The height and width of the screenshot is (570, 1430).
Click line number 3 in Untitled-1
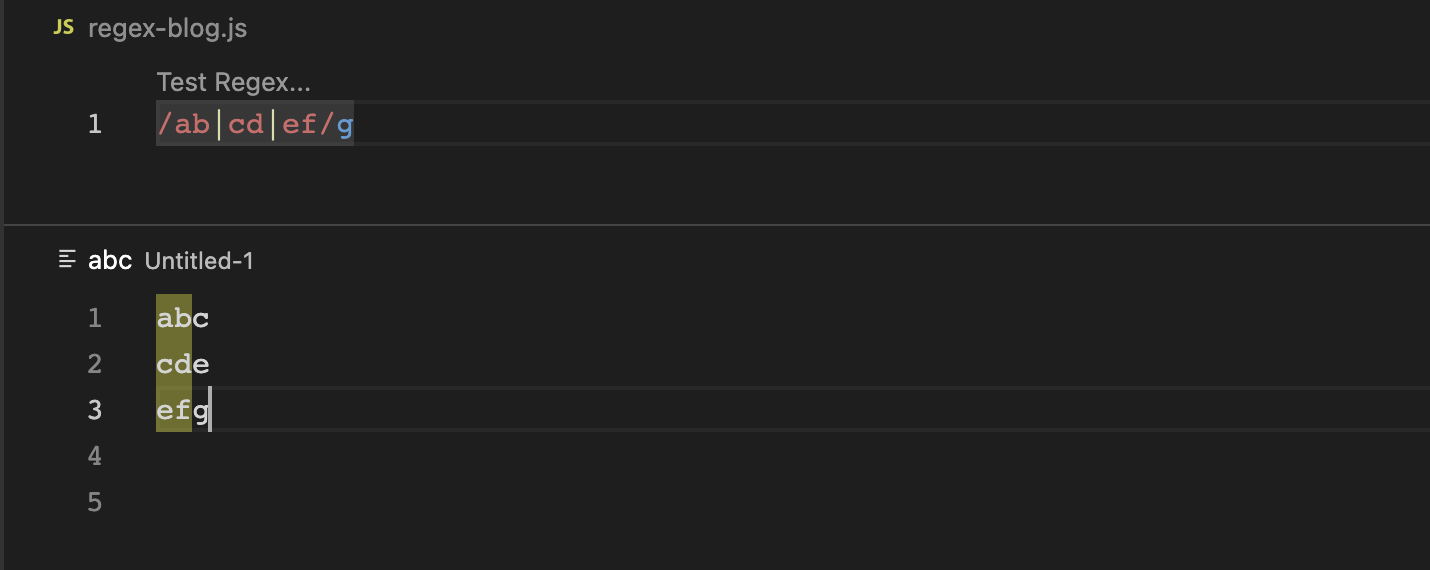[95, 410]
